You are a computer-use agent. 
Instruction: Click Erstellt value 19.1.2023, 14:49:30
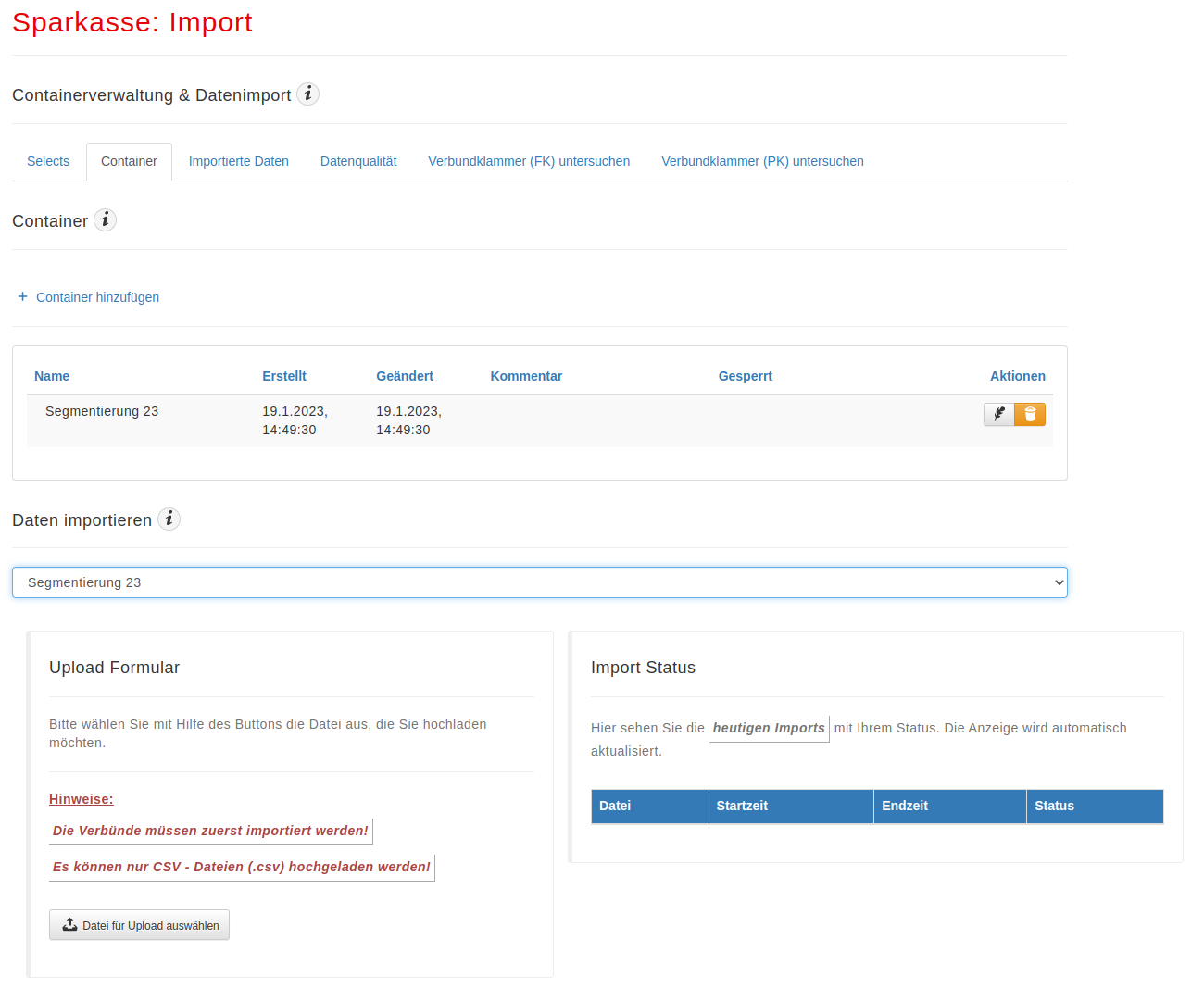[x=295, y=420]
